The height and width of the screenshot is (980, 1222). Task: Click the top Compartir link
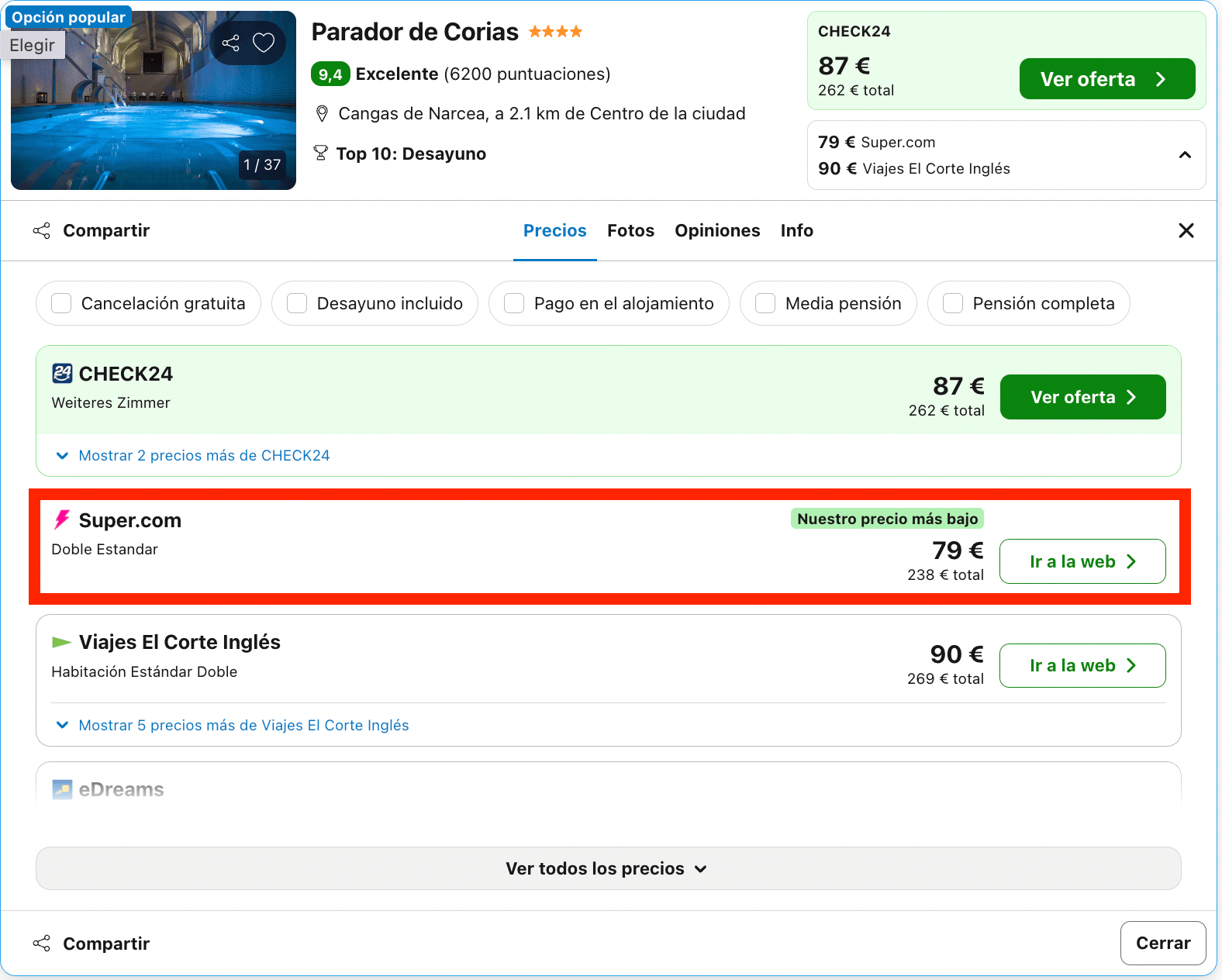(106, 230)
